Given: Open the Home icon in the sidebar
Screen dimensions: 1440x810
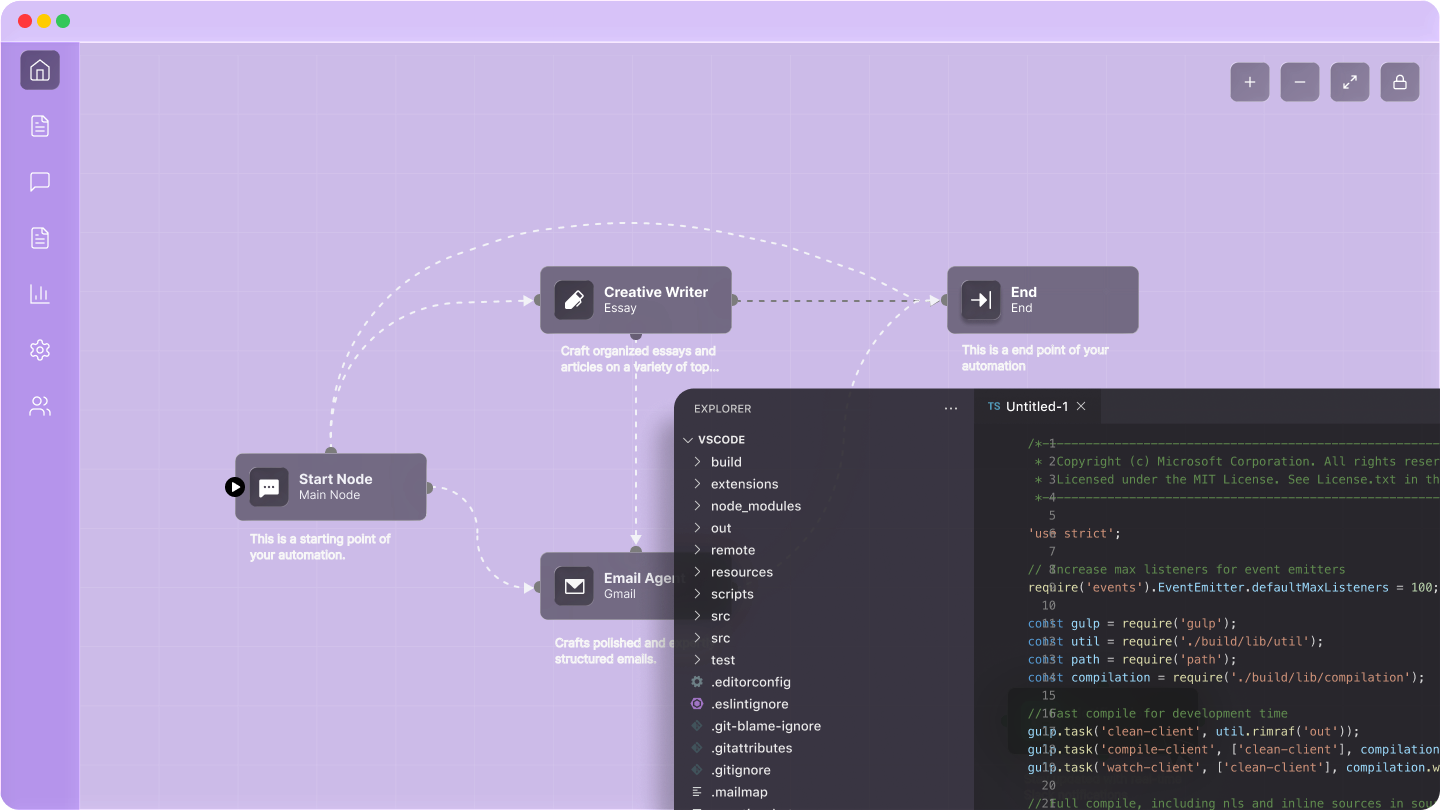Looking at the screenshot, I should [40, 70].
